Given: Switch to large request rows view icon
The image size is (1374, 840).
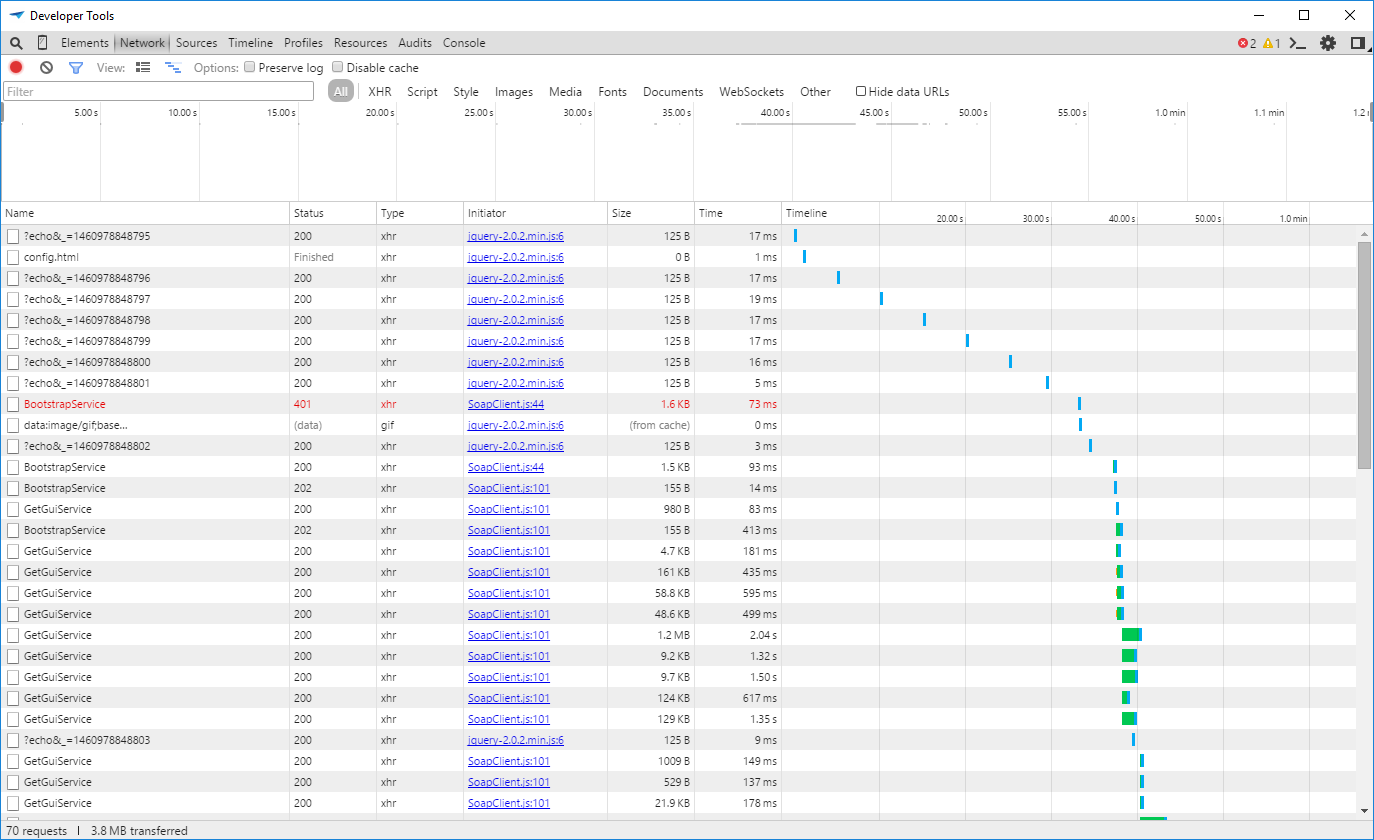Looking at the screenshot, I should pos(143,67).
